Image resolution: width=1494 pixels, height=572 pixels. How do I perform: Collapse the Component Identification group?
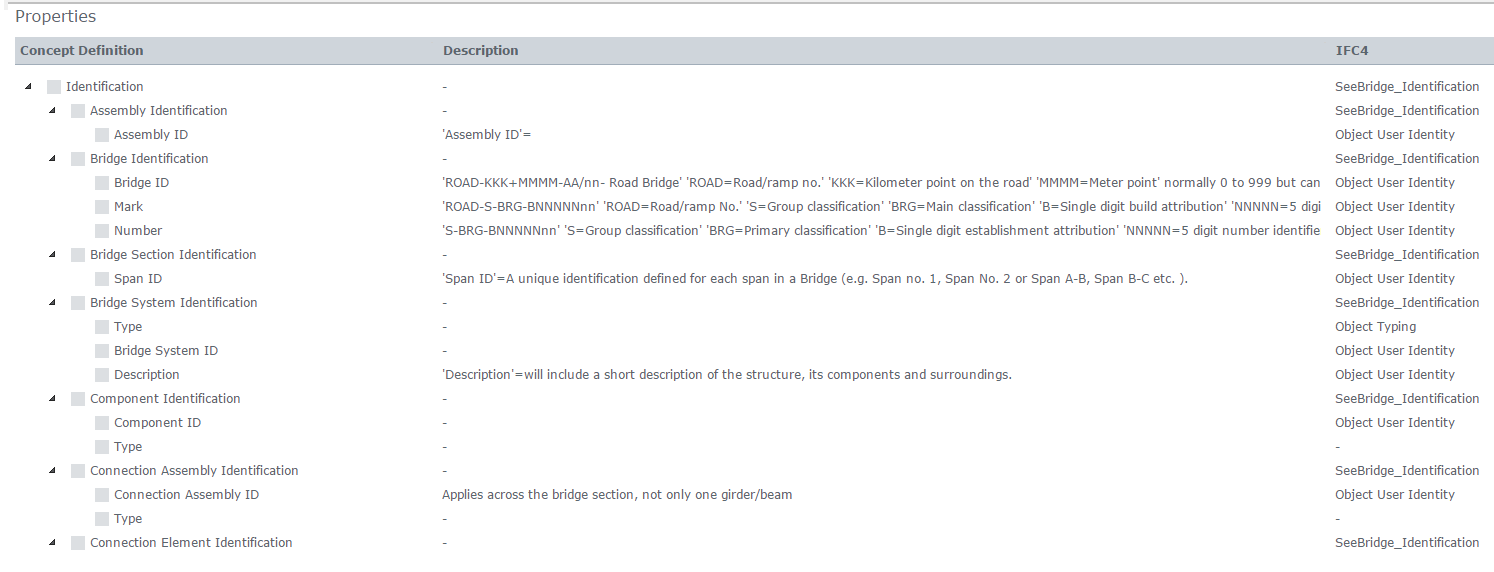click(x=52, y=398)
